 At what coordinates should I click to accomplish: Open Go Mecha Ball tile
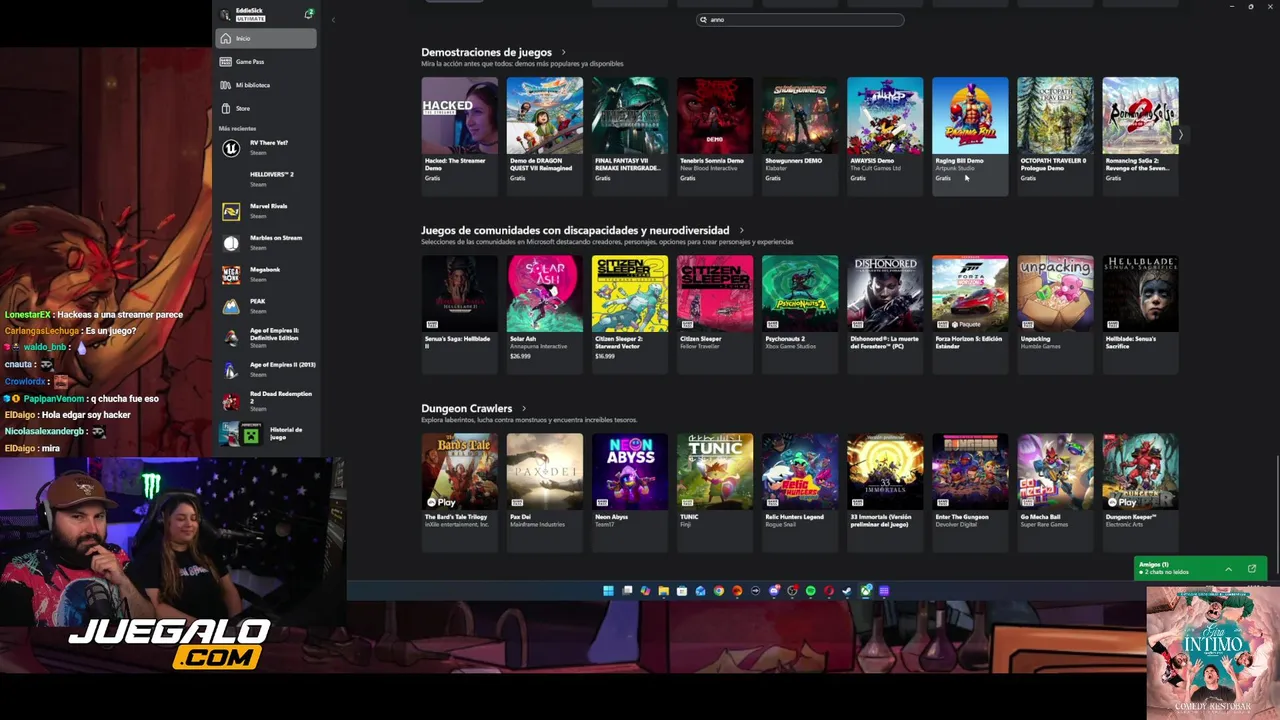click(x=1055, y=491)
